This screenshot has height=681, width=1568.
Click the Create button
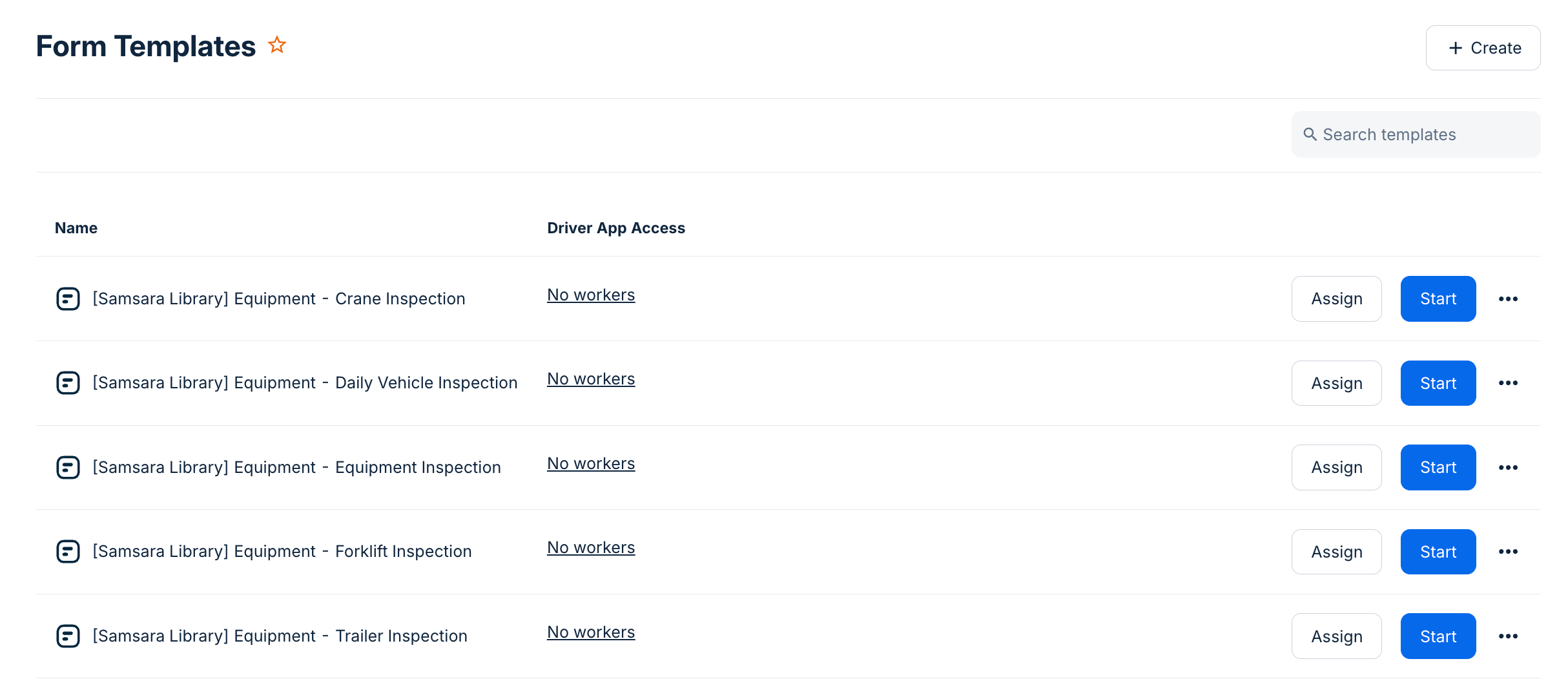click(1483, 48)
